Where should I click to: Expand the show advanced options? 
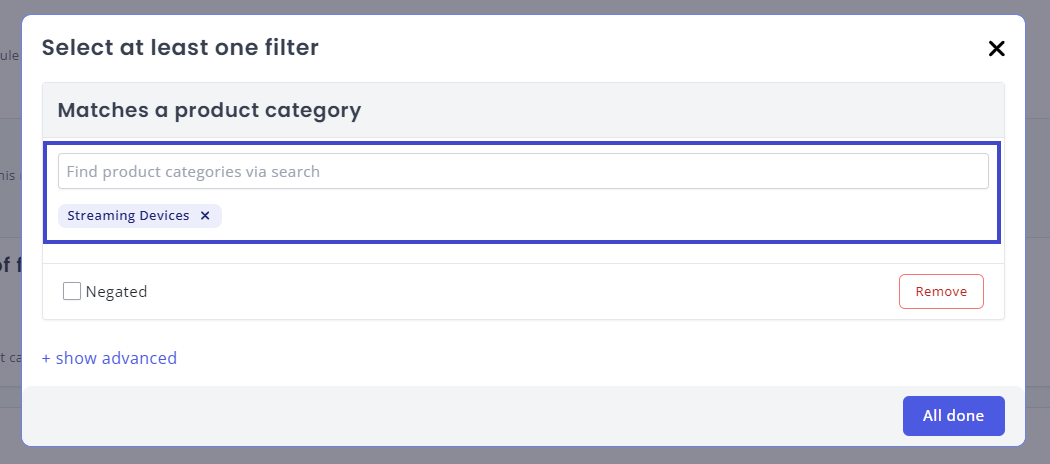point(109,358)
